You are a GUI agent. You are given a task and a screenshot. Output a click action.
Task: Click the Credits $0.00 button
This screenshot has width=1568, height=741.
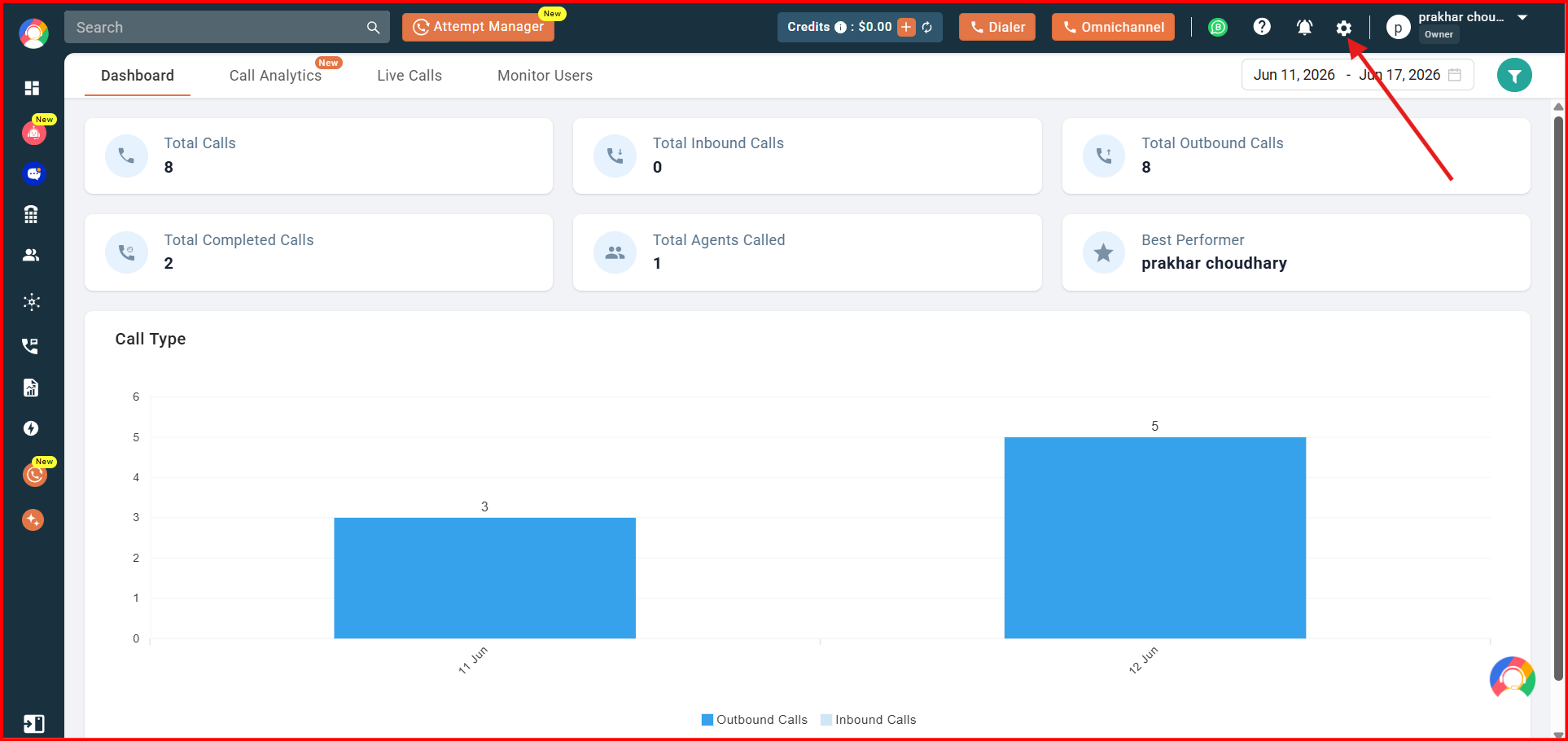tap(860, 27)
